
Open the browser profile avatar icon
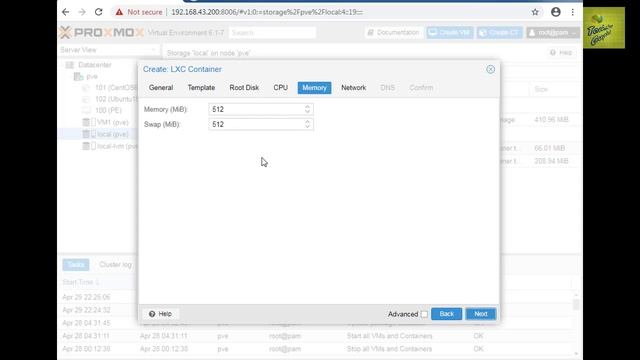(x=556, y=12)
